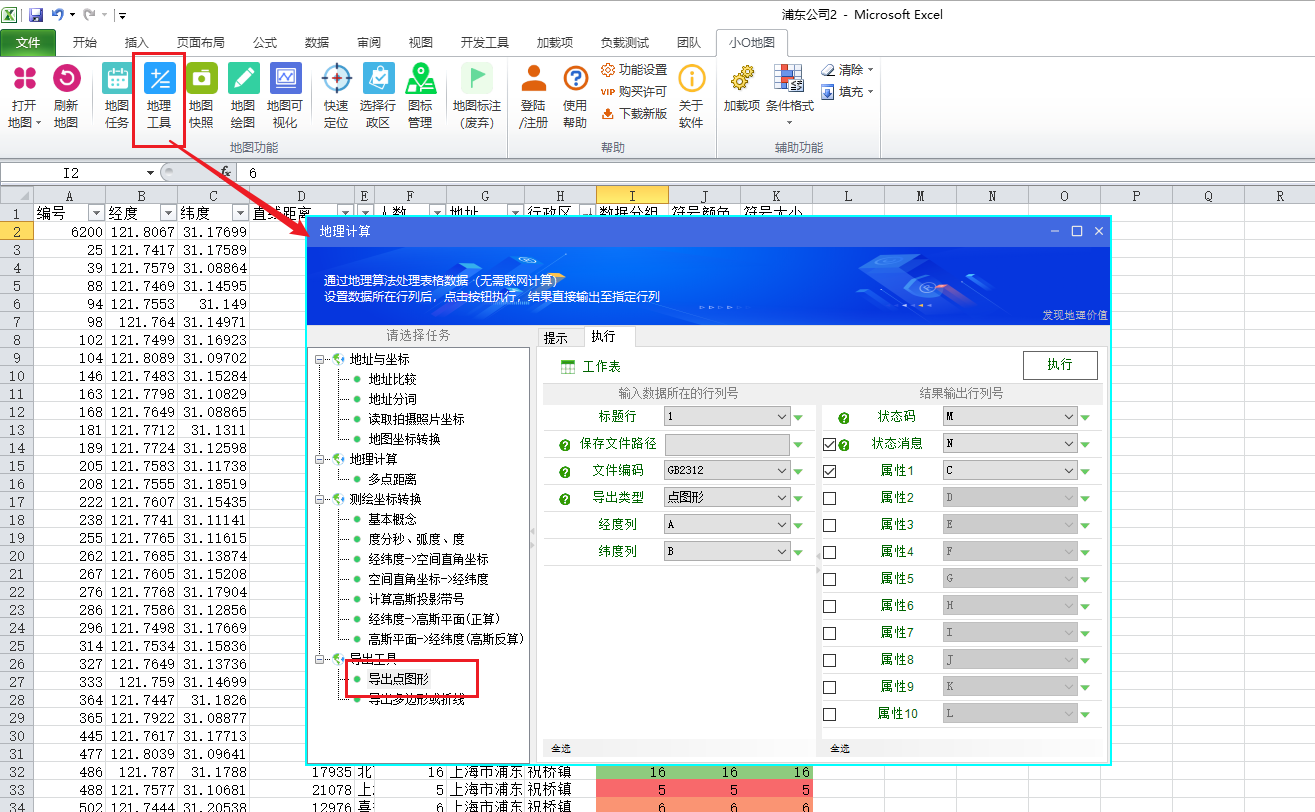Click help icon beside 文件编码
Image resolution: width=1315 pixels, height=812 pixels.
[x=565, y=471]
